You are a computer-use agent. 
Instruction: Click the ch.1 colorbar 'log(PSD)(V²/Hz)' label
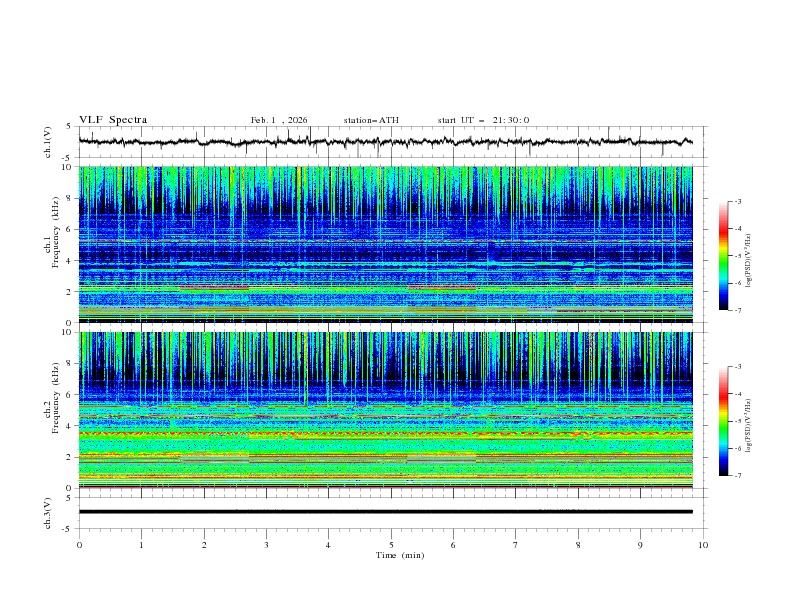pos(749,261)
